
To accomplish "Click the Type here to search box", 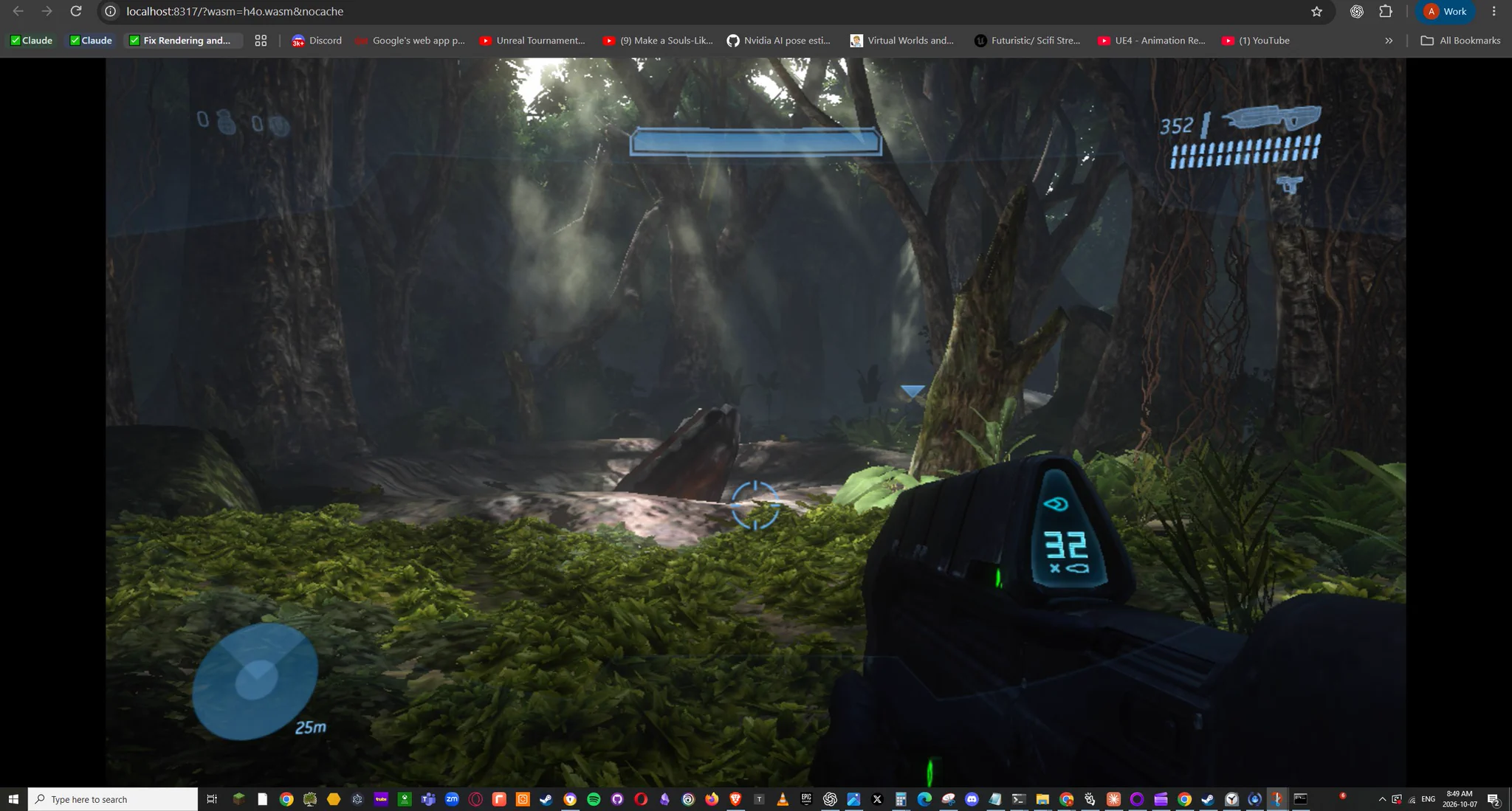I will (113, 799).
